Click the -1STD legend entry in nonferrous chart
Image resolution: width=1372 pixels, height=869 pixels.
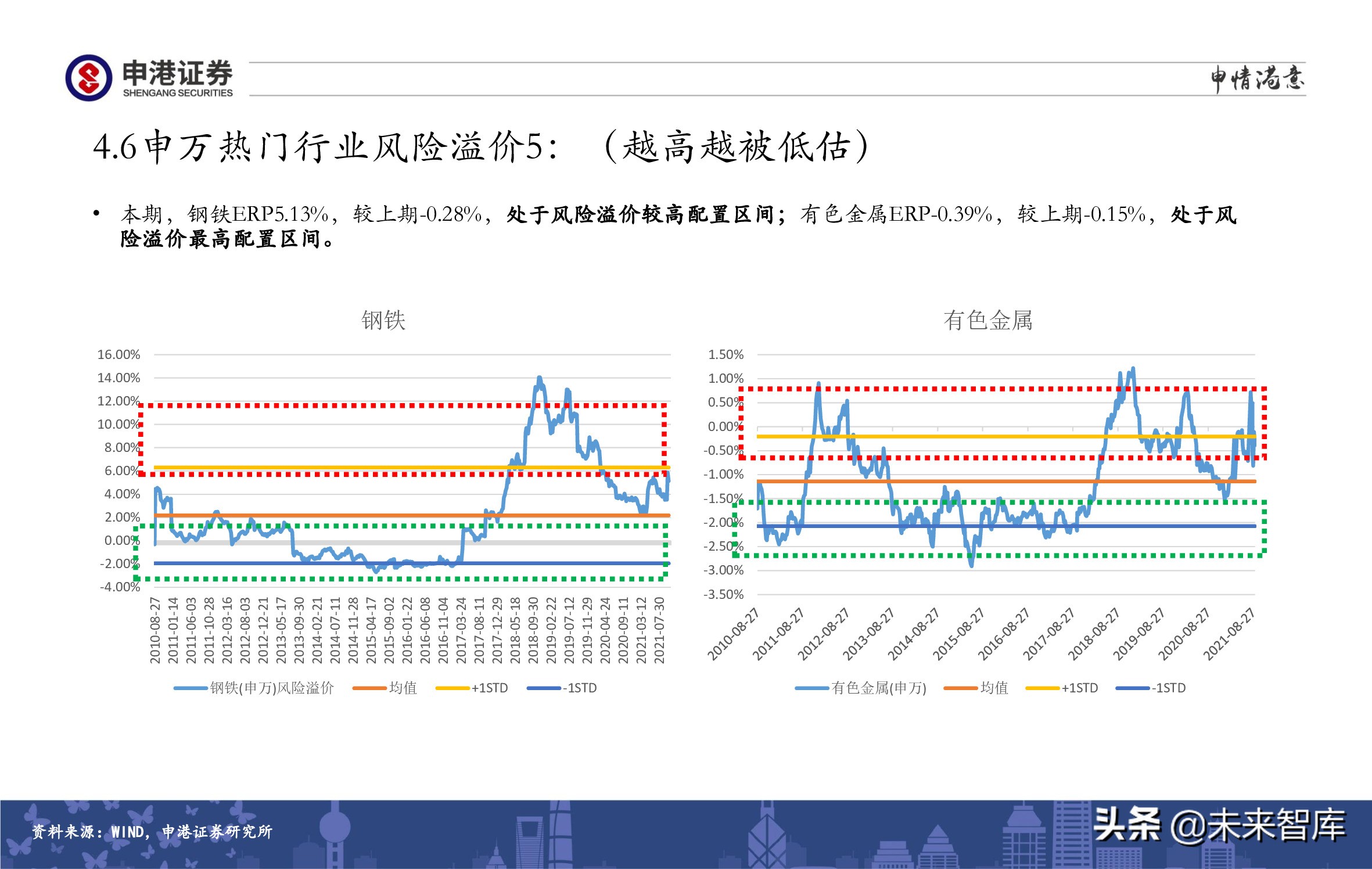tap(1151, 688)
